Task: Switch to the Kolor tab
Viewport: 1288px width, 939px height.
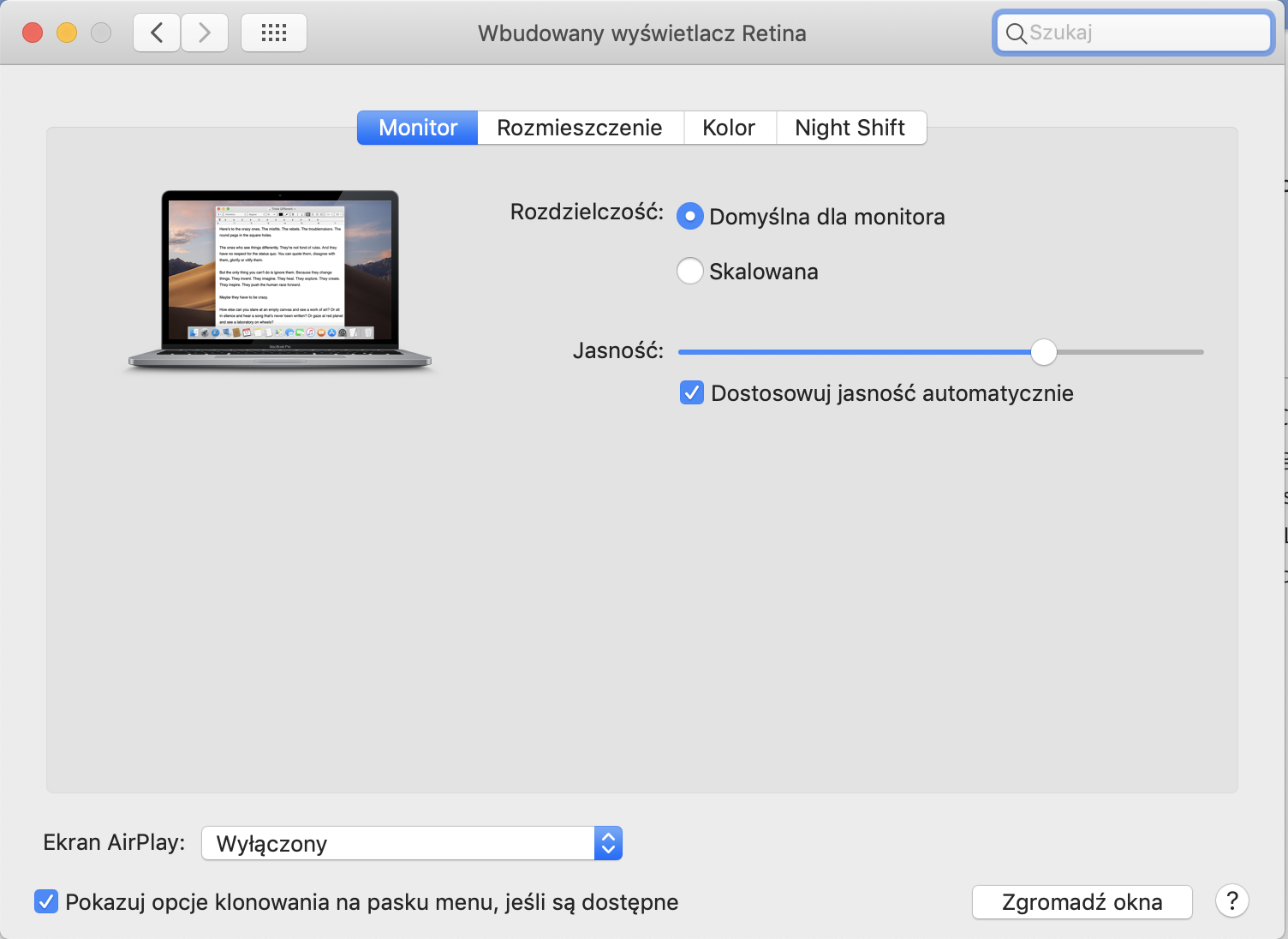Action: pyautogui.click(x=729, y=128)
